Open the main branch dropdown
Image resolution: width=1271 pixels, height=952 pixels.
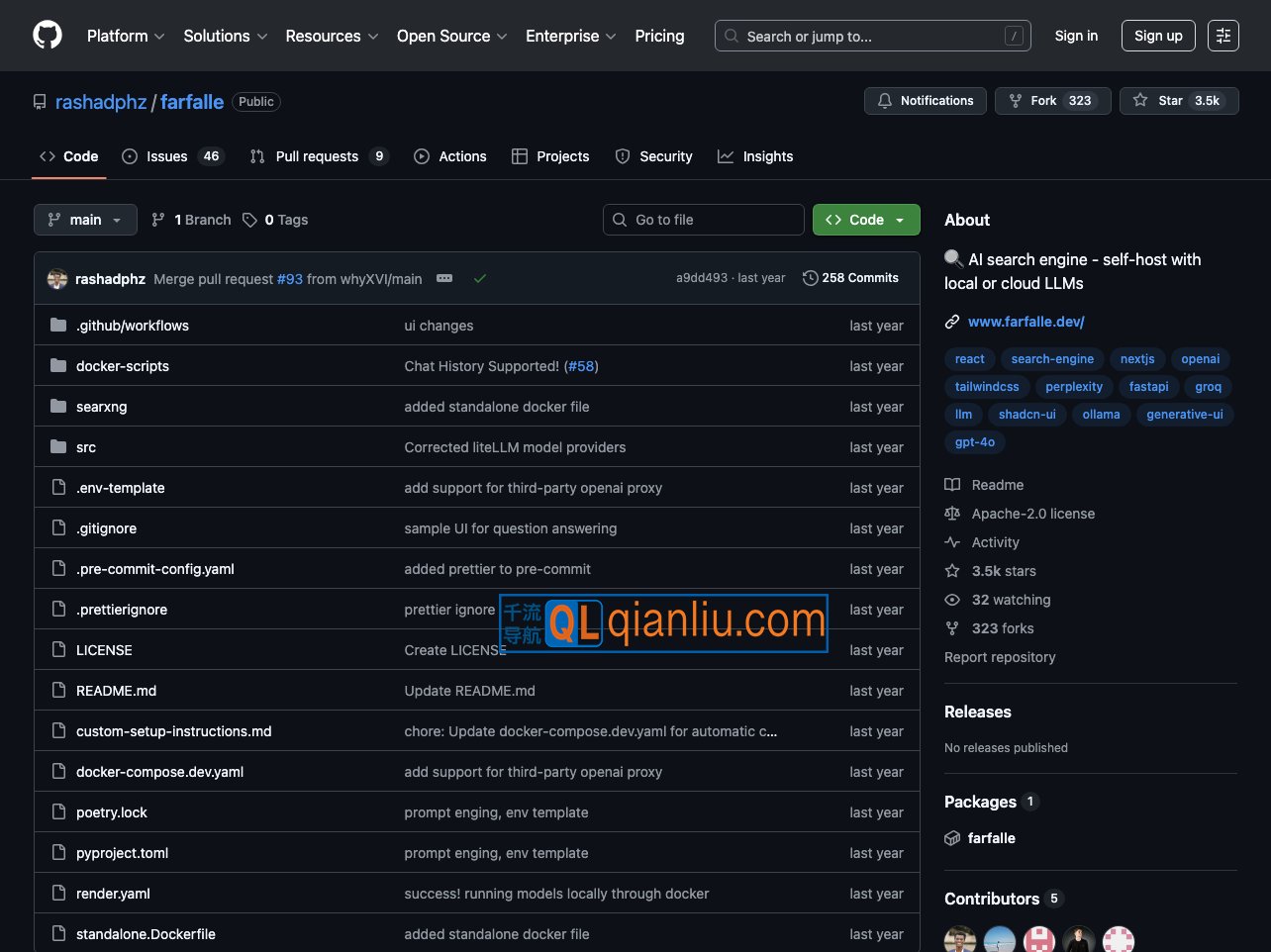[x=85, y=220]
